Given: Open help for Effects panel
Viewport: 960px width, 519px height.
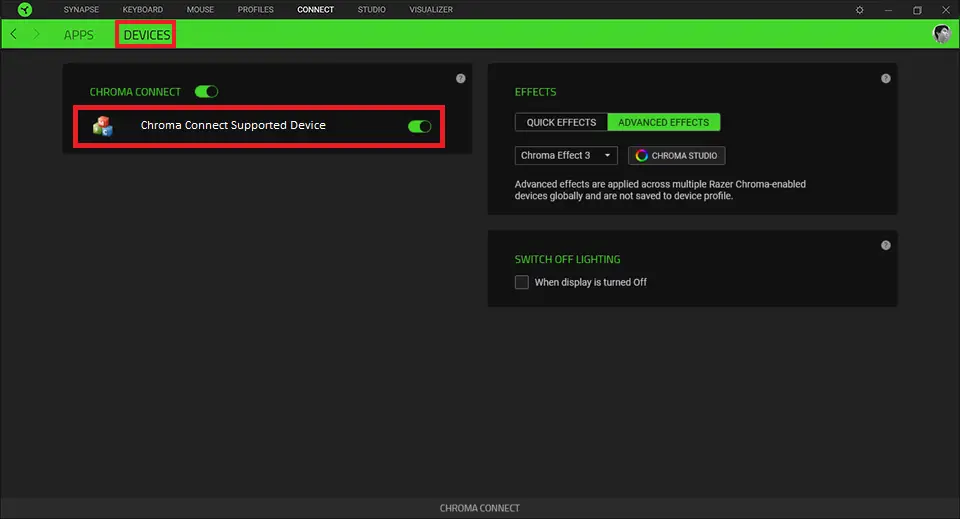Looking at the screenshot, I should tap(885, 78).
